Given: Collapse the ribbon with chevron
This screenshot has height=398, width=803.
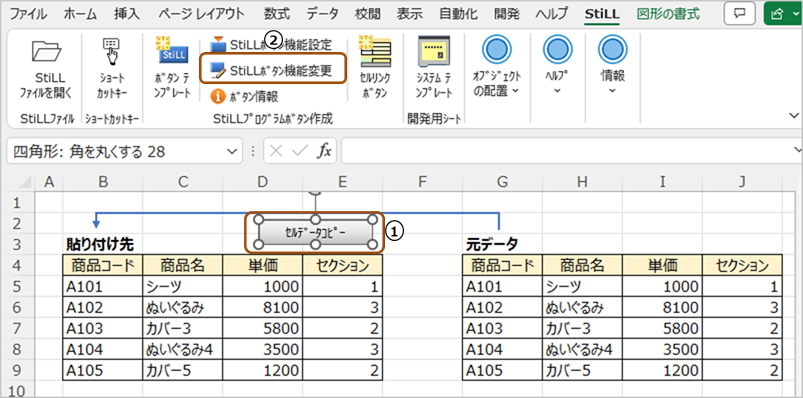Looking at the screenshot, I should tap(794, 115).
